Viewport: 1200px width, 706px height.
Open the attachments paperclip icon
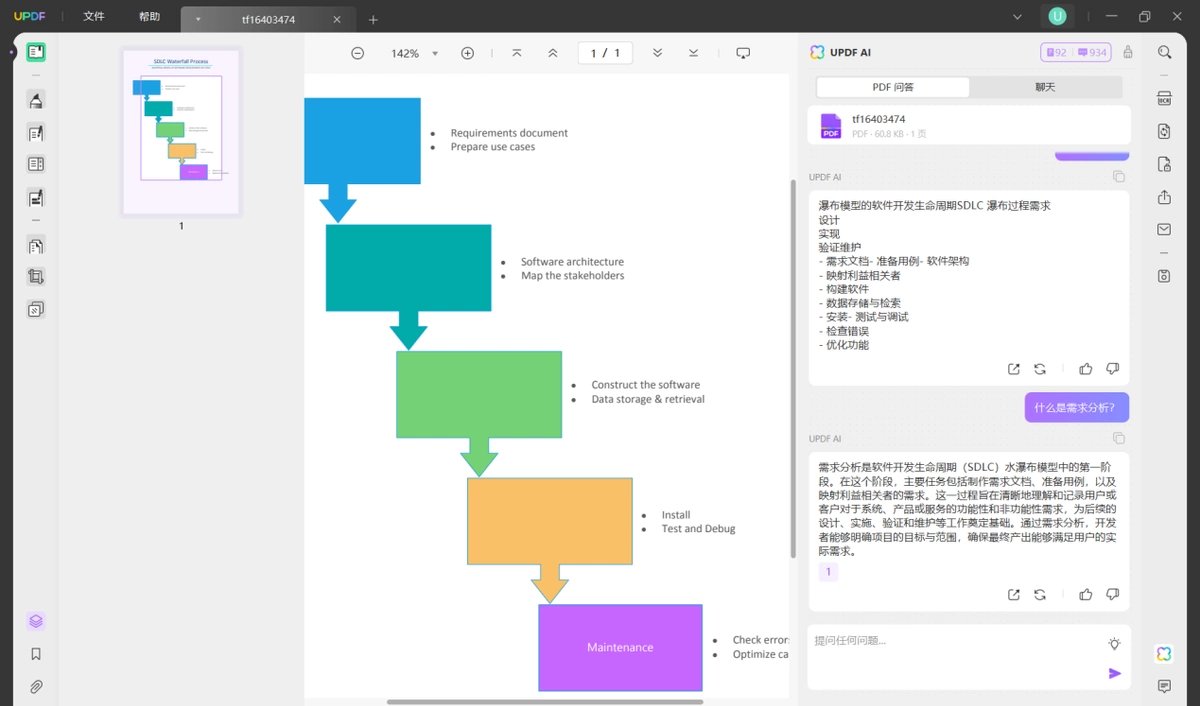[36, 687]
